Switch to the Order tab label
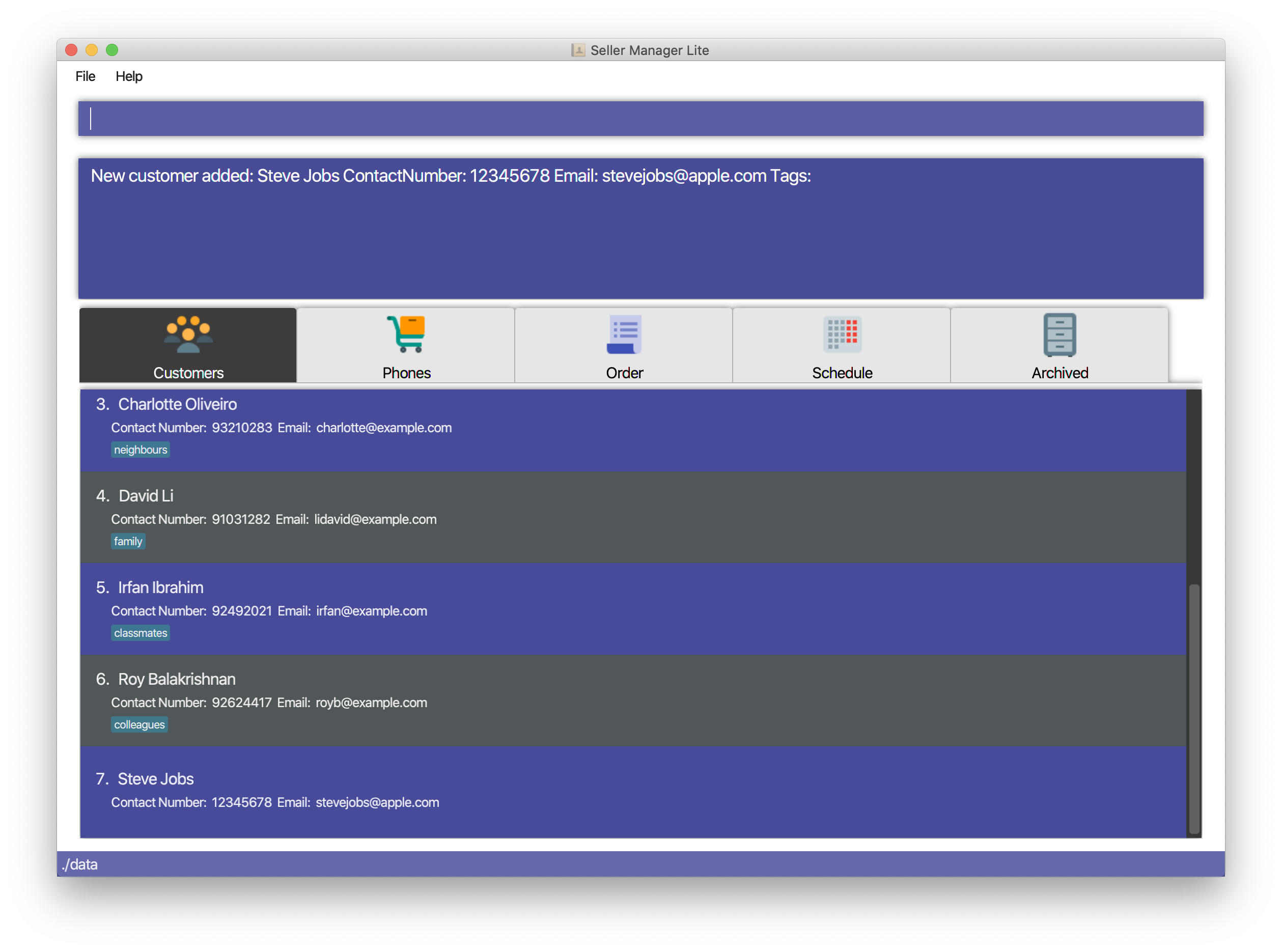1282x952 pixels. tap(624, 373)
